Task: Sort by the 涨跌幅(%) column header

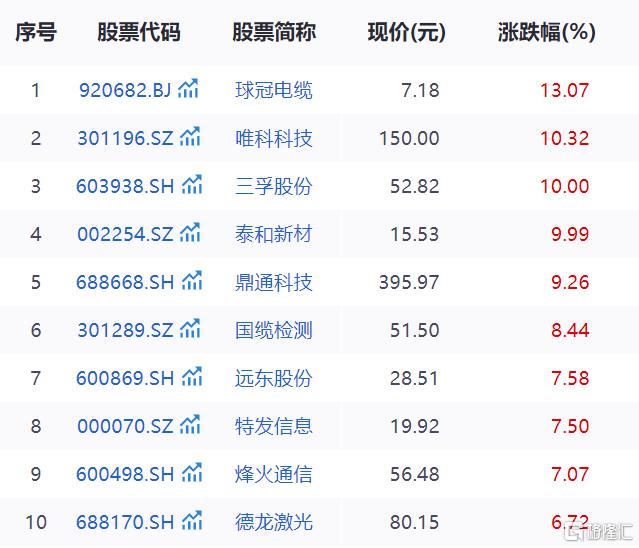Action: tap(546, 32)
